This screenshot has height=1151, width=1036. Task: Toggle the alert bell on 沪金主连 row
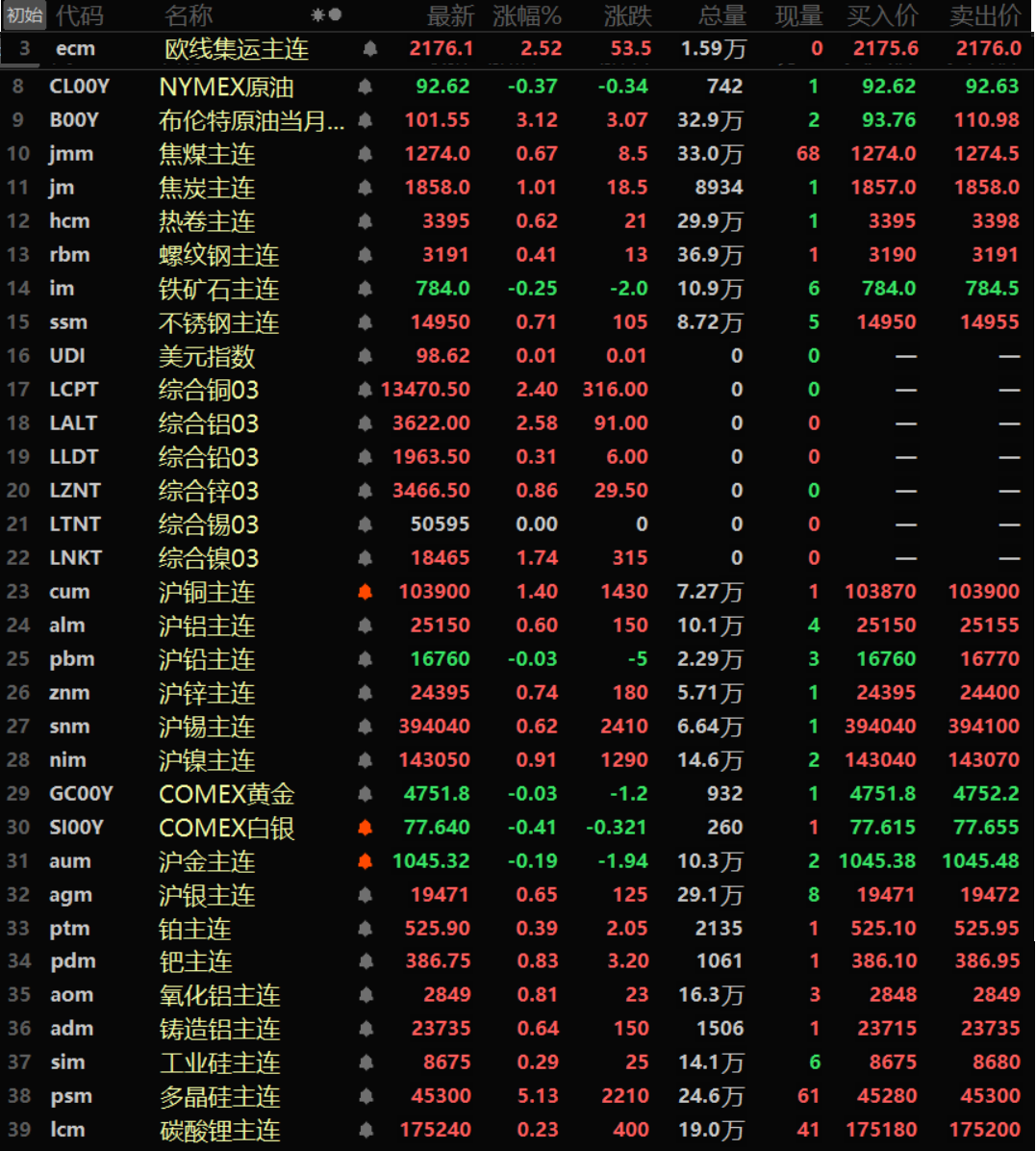(365, 861)
